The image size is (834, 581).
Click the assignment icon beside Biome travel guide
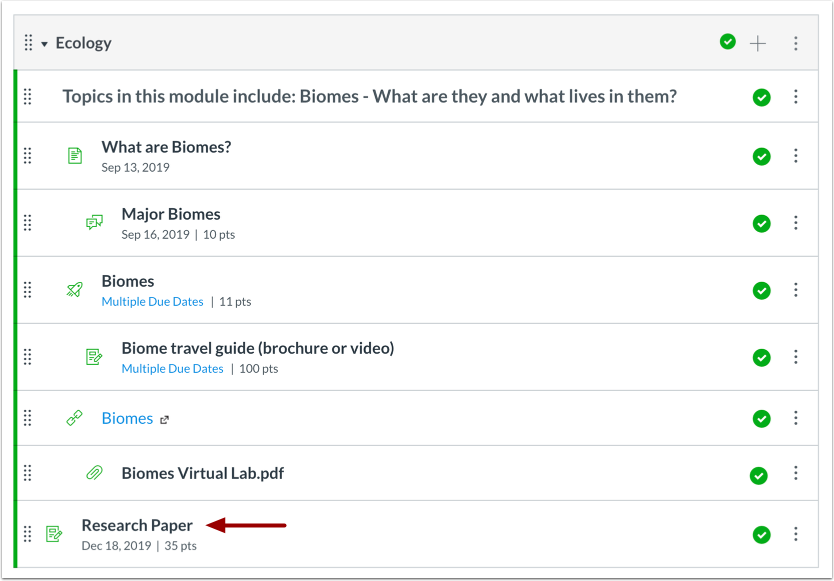click(x=94, y=356)
